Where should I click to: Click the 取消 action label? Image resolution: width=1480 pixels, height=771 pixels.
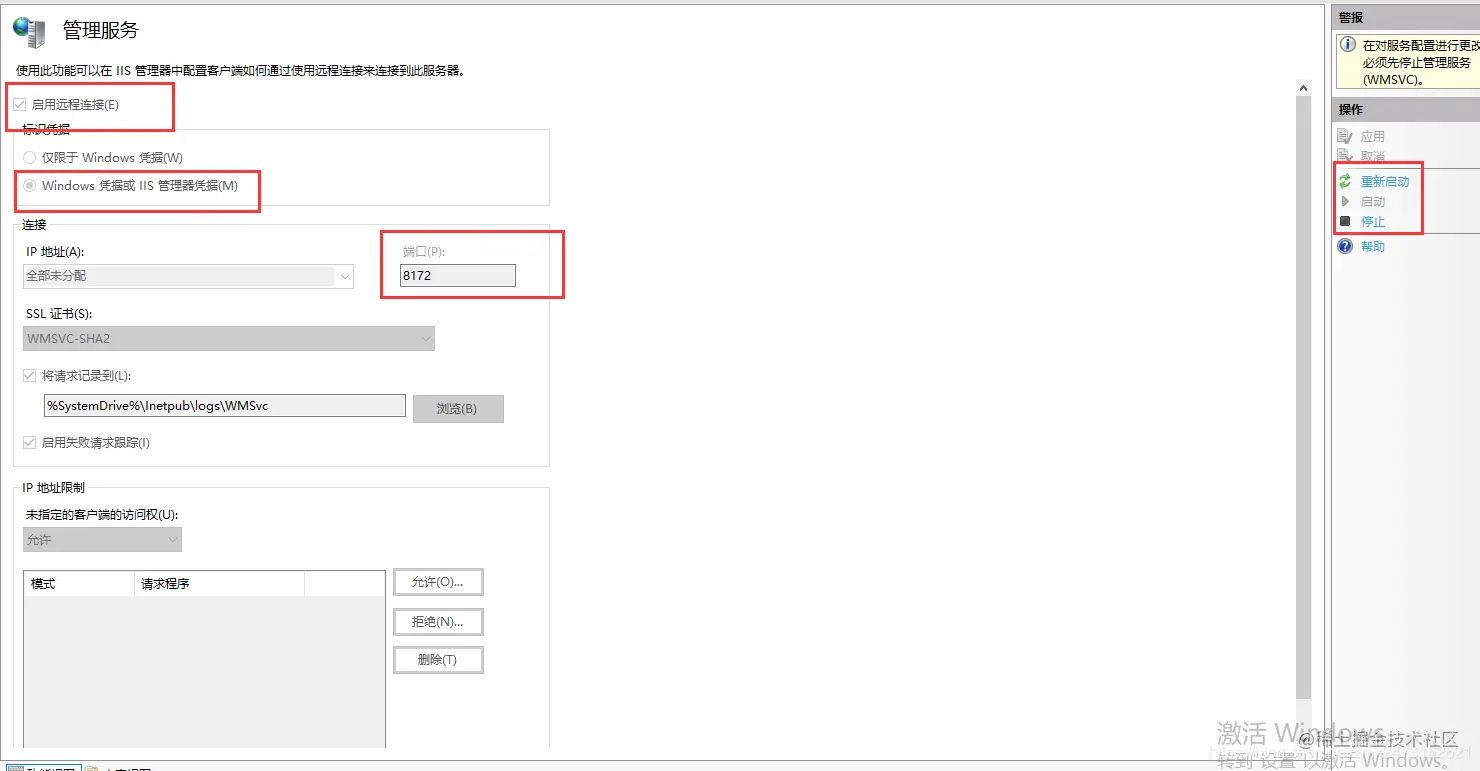pos(1373,157)
